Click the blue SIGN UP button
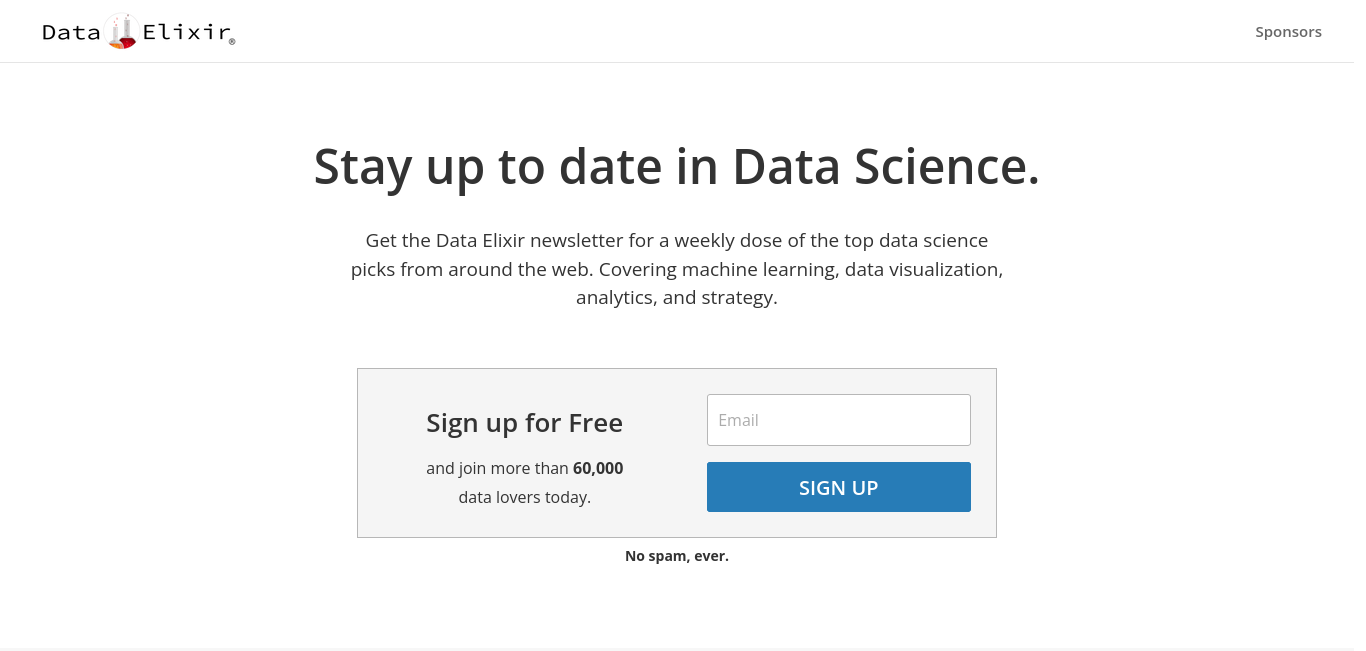Image resolution: width=1366 pixels, height=651 pixels. pyautogui.click(x=839, y=487)
